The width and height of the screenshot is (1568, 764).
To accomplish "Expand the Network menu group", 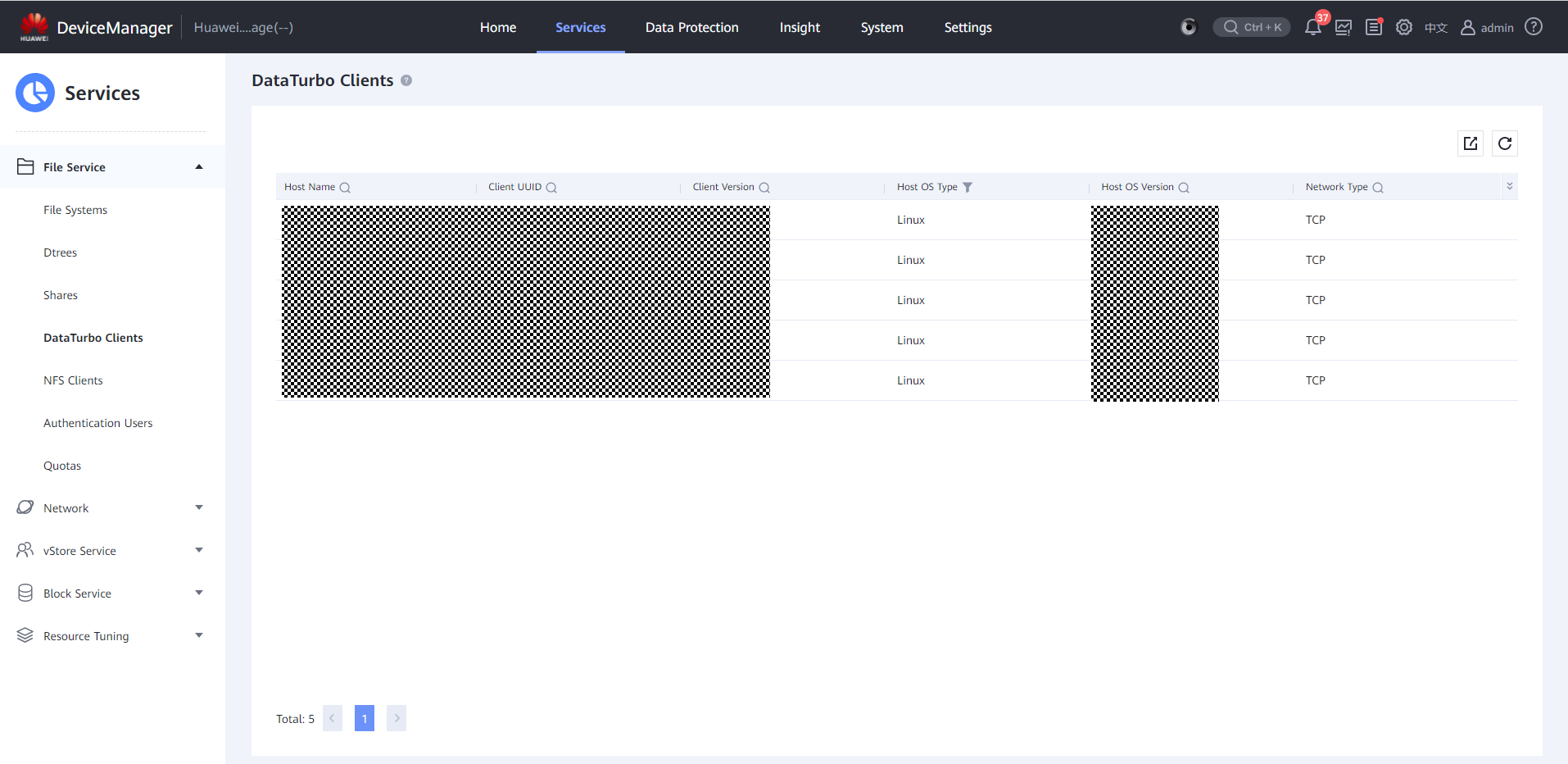I will point(198,508).
